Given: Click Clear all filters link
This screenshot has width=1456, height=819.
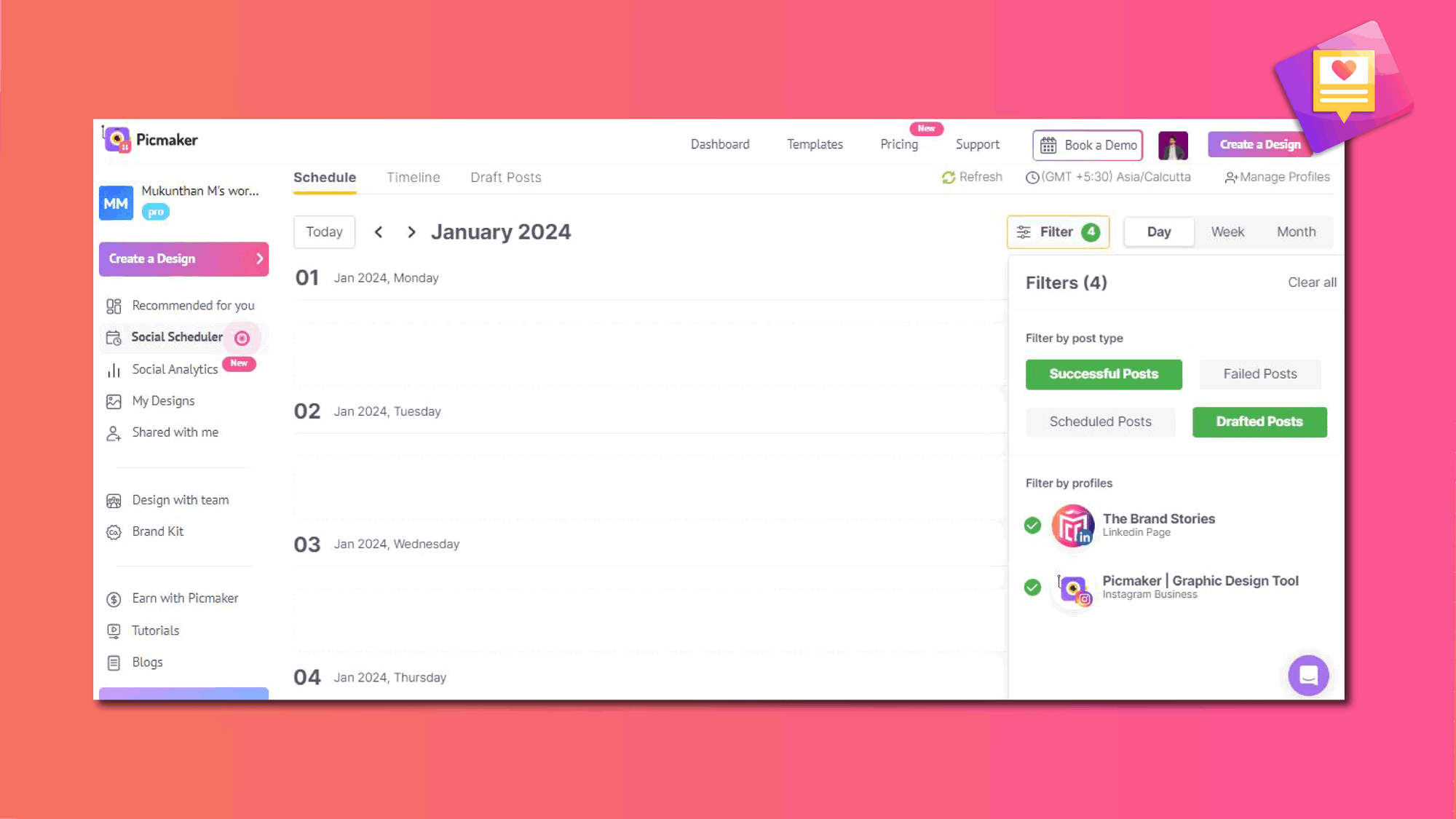Looking at the screenshot, I should 1312,282.
